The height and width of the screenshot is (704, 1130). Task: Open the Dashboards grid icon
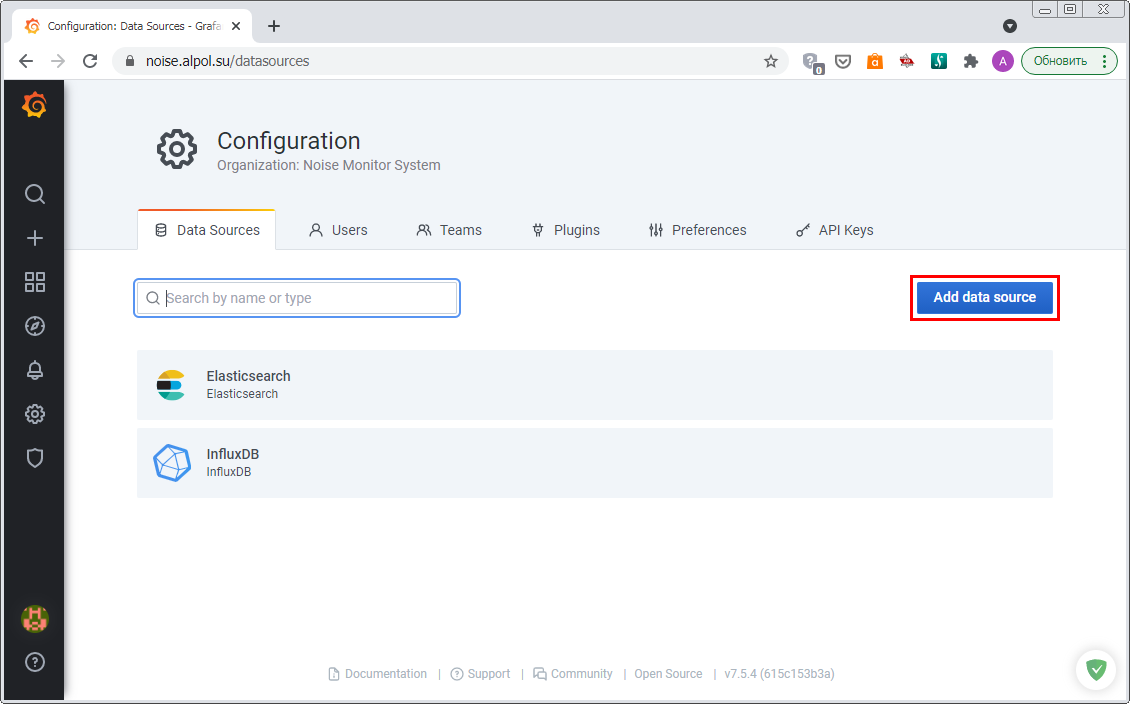click(x=35, y=282)
